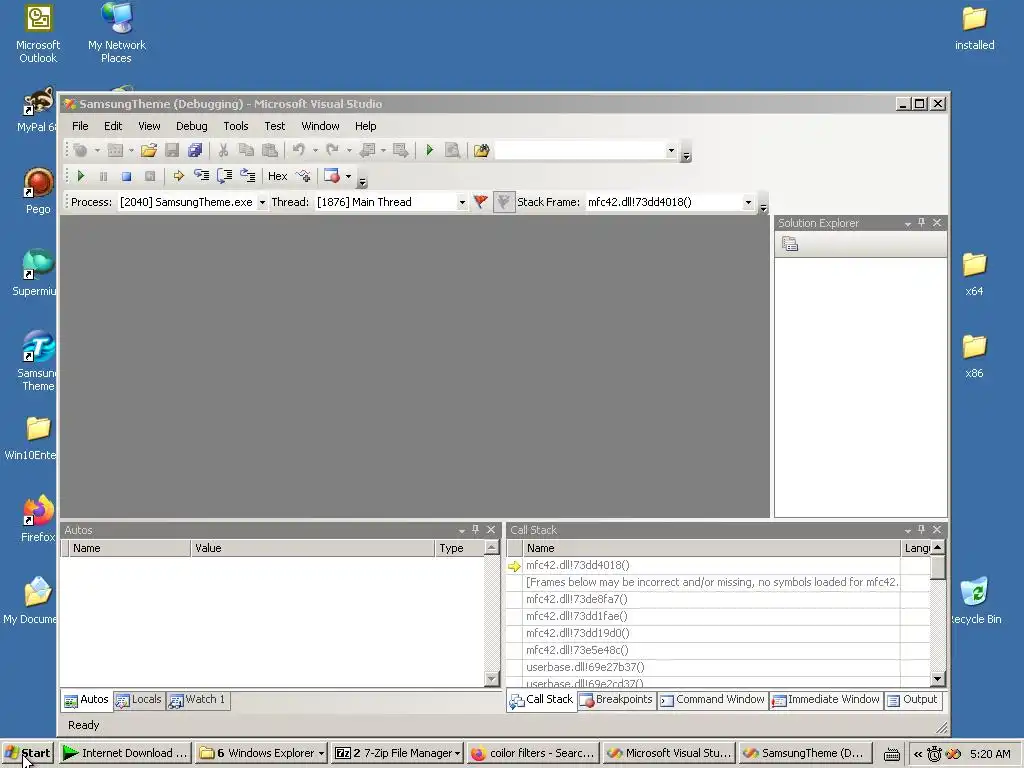This screenshot has height=768, width=1024.
Task: Click the Call Stack scrollbar down arrow
Action: (x=938, y=679)
